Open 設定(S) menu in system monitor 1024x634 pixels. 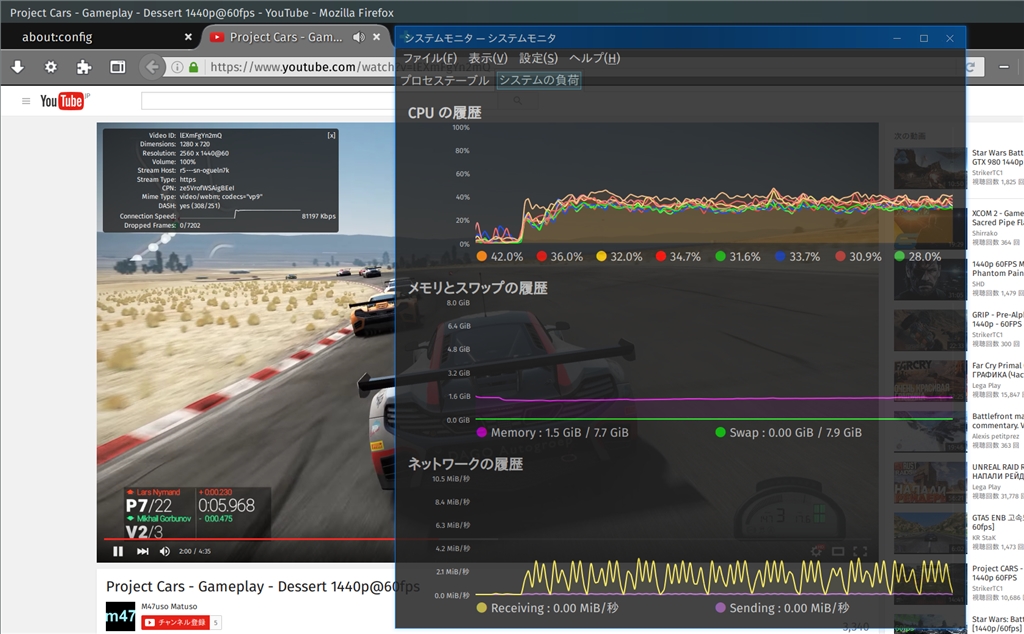pos(538,58)
